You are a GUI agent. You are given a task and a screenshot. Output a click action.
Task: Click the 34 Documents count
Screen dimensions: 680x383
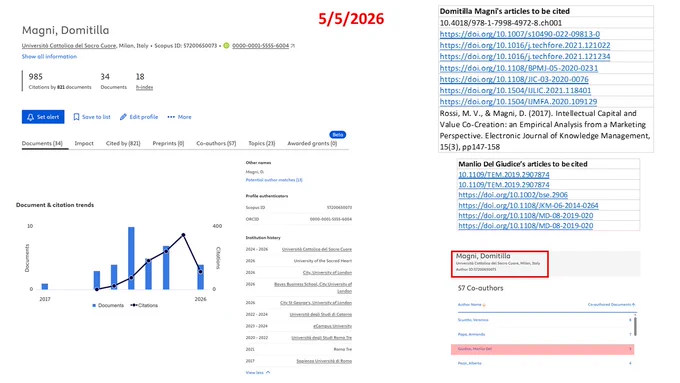pos(105,77)
